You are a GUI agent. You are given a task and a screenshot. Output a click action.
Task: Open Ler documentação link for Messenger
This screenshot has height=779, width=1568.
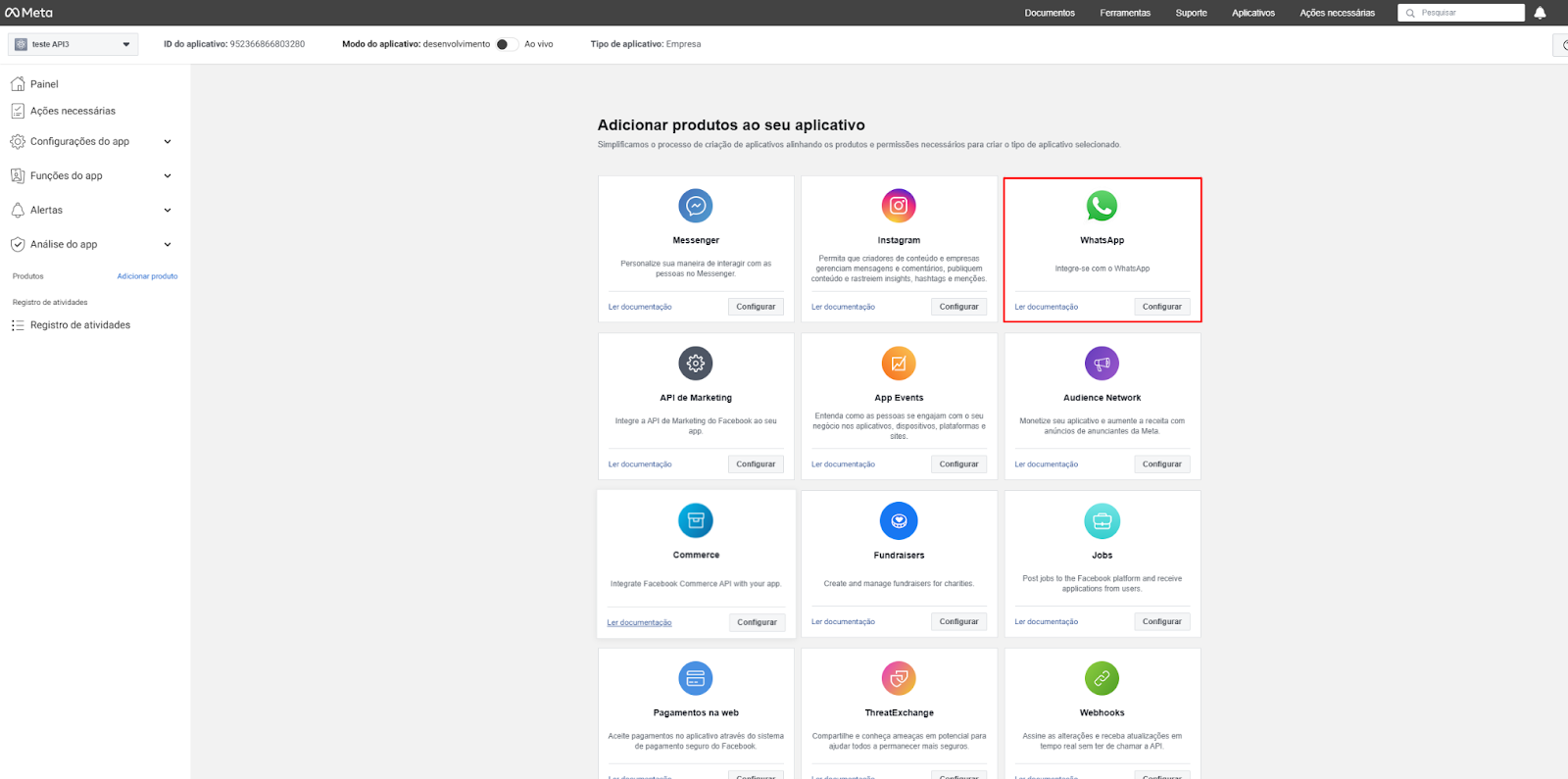(640, 307)
